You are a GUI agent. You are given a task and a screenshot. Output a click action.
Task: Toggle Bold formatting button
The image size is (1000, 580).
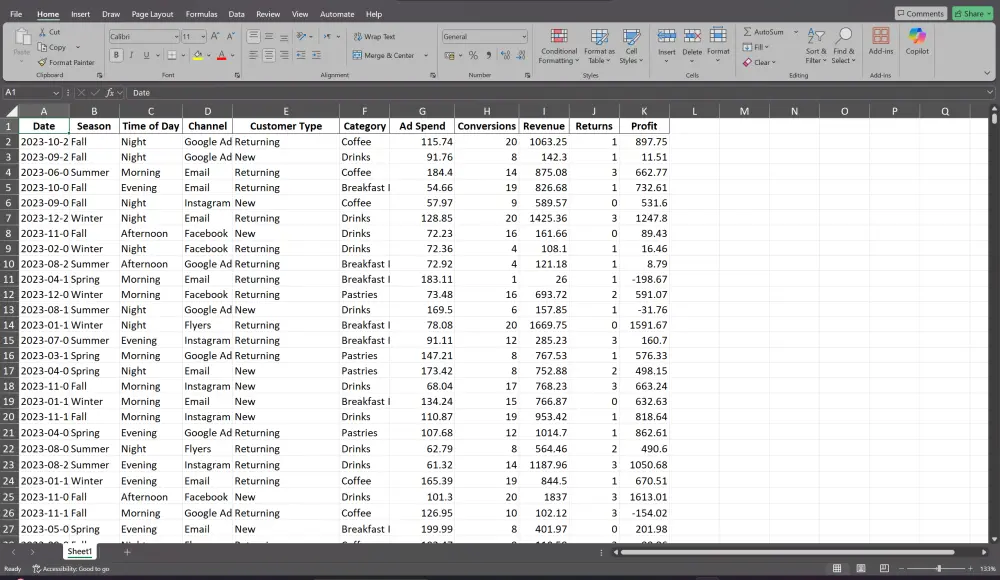click(116, 56)
